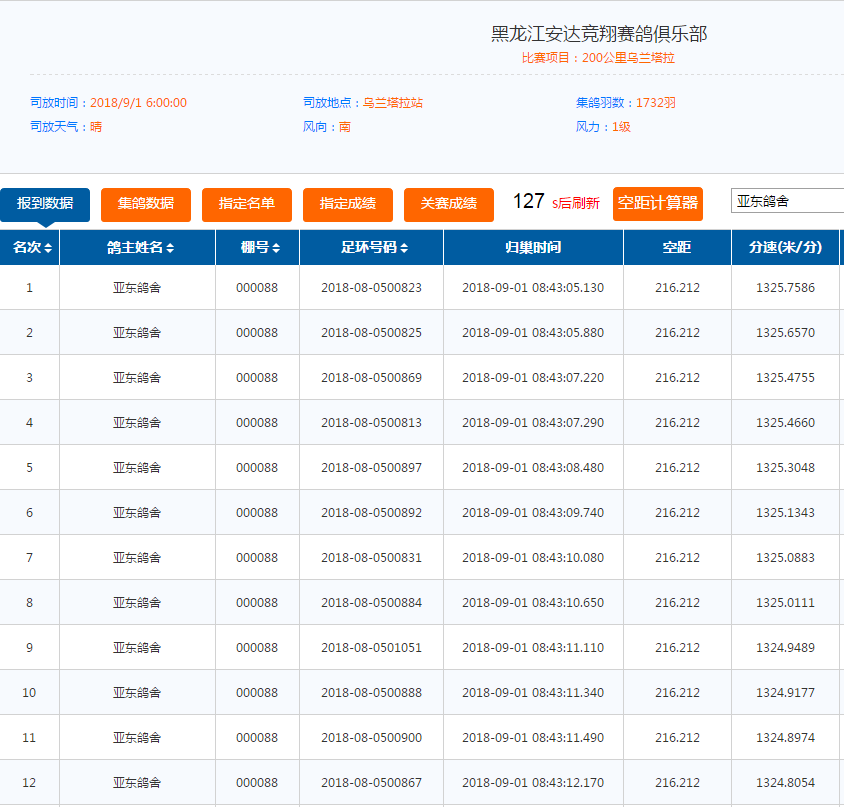Sort by 鸽主姓名 column arrows
This screenshot has height=807, width=844.
pyautogui.click(x=170, y=248)
